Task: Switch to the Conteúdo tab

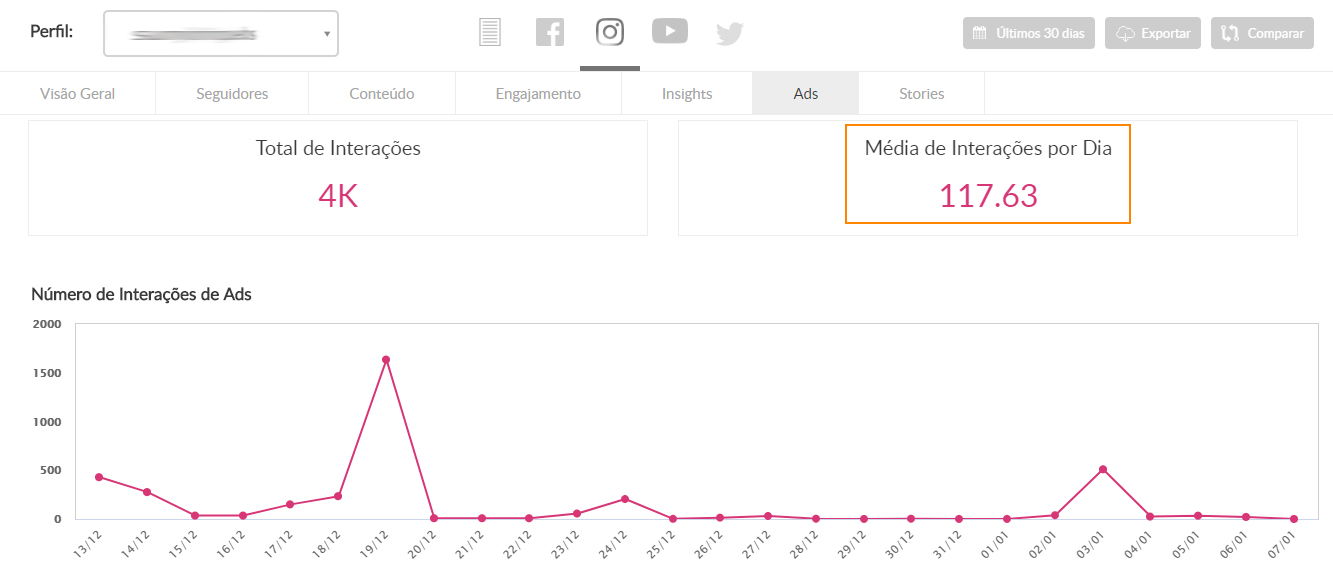Action: coord(382,94)
